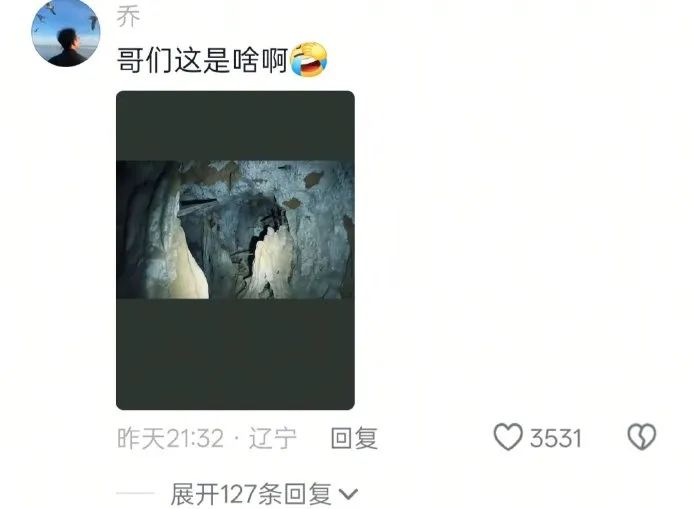Open the username 乔

click(x=128, y=17)
